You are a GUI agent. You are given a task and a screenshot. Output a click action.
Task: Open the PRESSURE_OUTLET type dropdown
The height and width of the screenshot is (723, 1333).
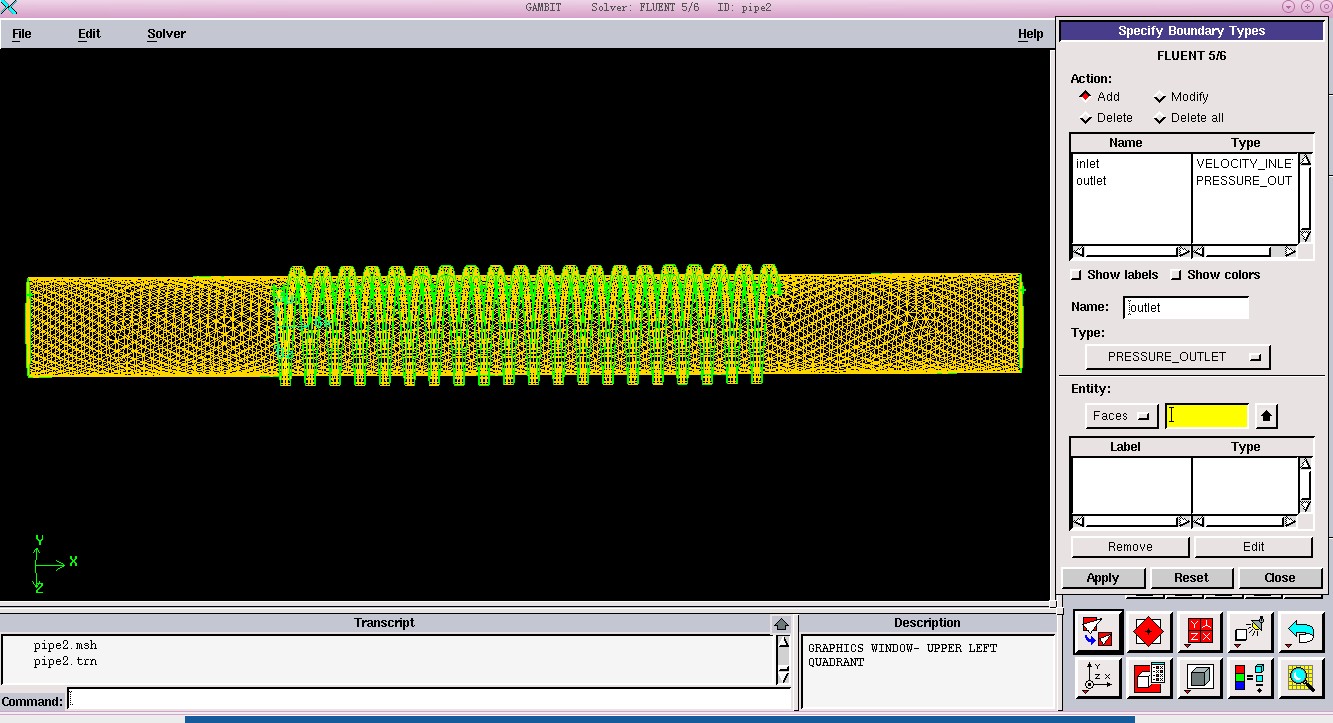tap(1178, 357)
